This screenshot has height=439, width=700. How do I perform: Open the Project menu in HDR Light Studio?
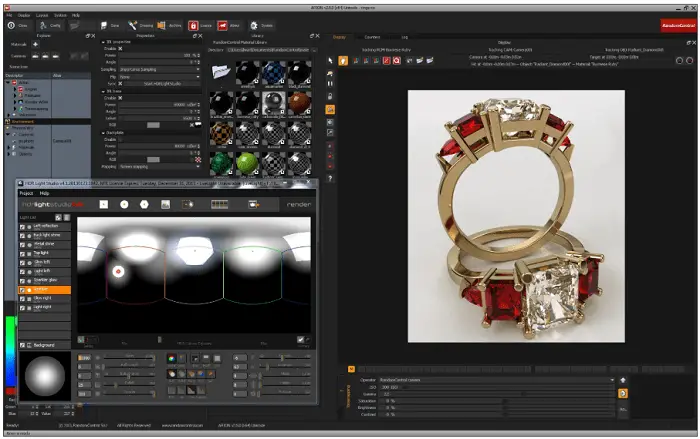26,193
